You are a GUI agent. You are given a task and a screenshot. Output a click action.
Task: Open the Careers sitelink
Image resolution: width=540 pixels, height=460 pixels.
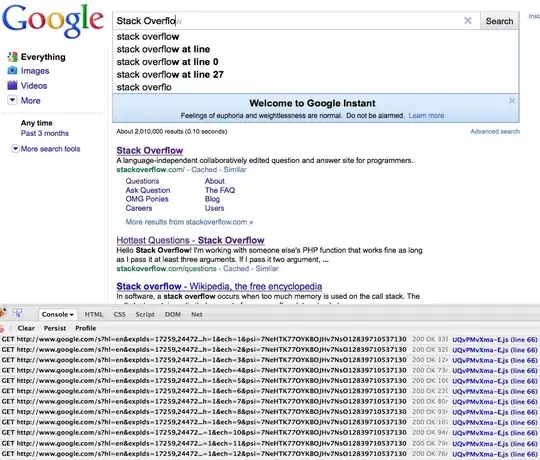pos(139,208)
